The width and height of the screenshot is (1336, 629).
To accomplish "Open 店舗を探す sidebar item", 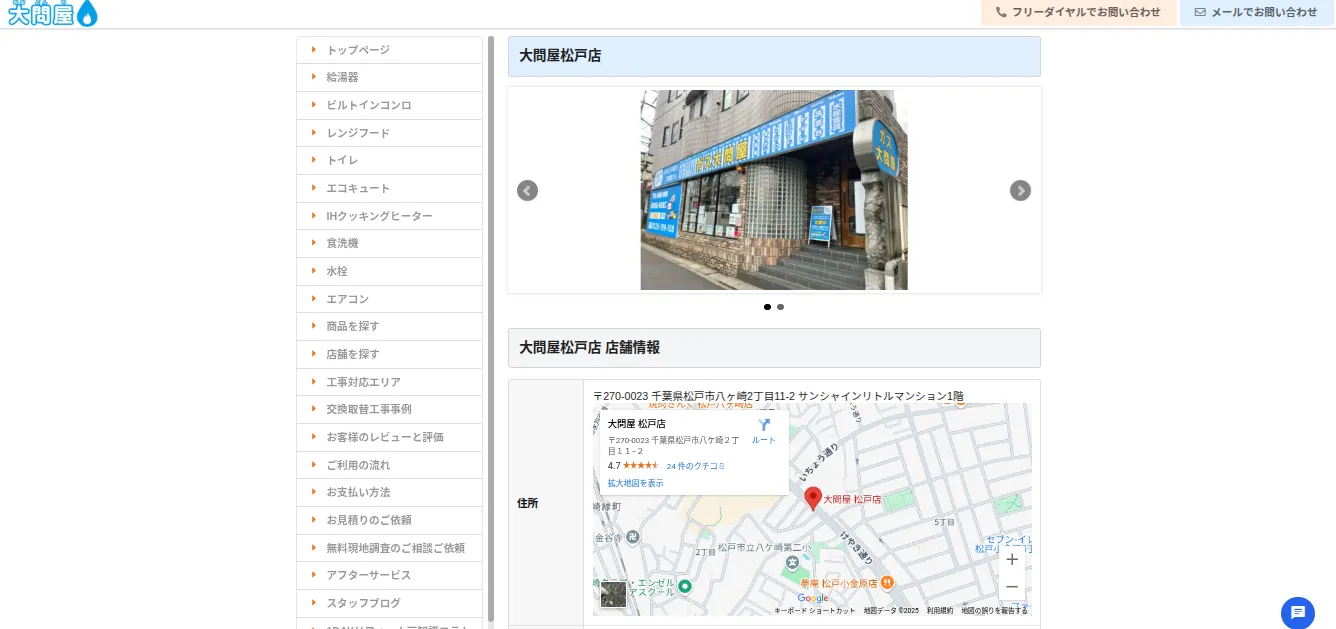I will 389,354.
